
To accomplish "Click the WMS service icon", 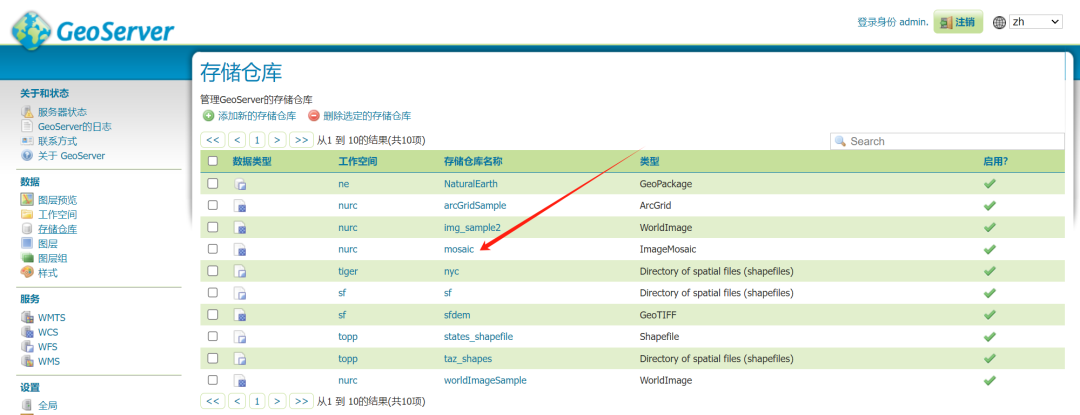I will [27, 361].
